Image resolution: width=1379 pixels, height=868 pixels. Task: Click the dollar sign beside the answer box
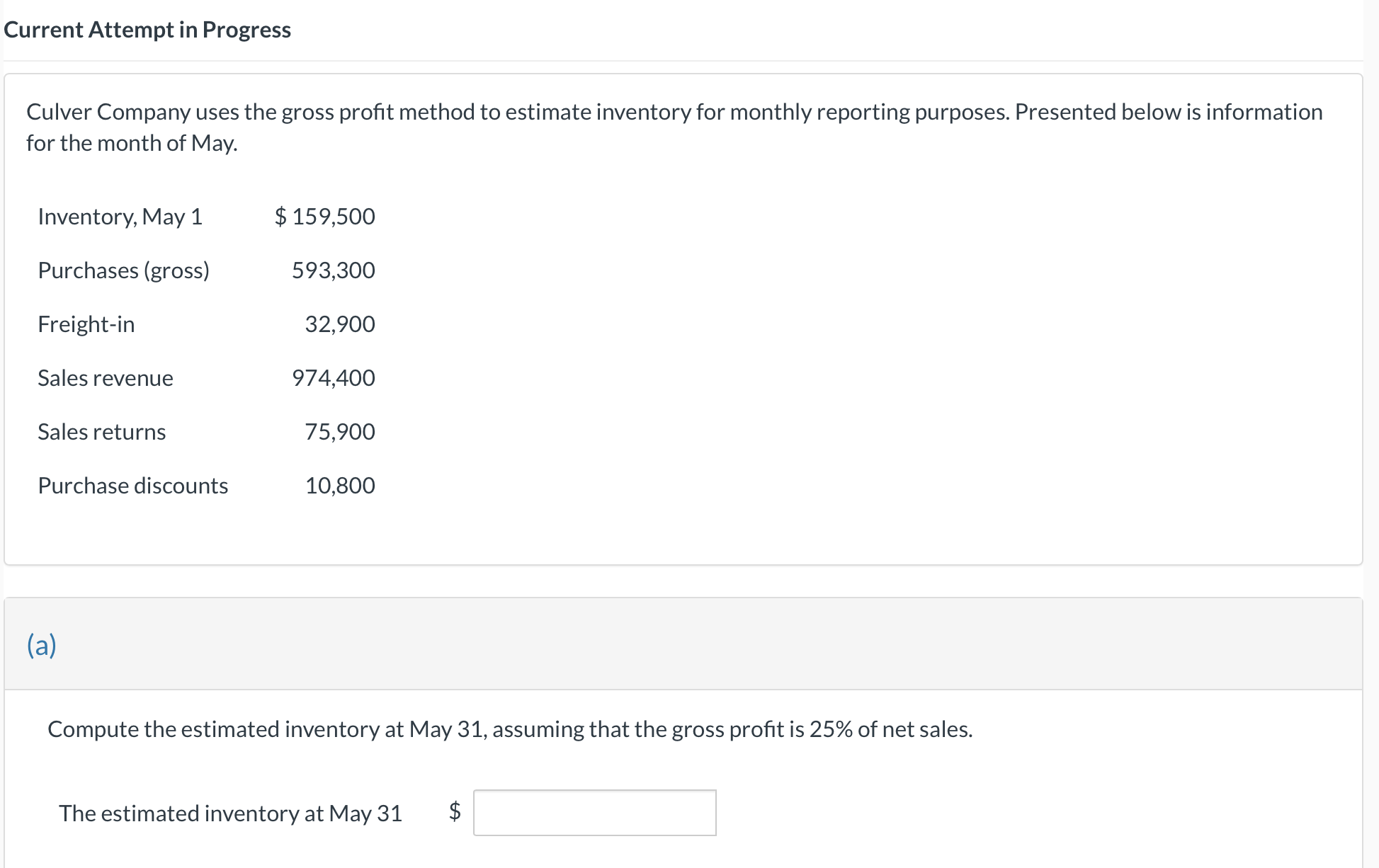(455, 811)
